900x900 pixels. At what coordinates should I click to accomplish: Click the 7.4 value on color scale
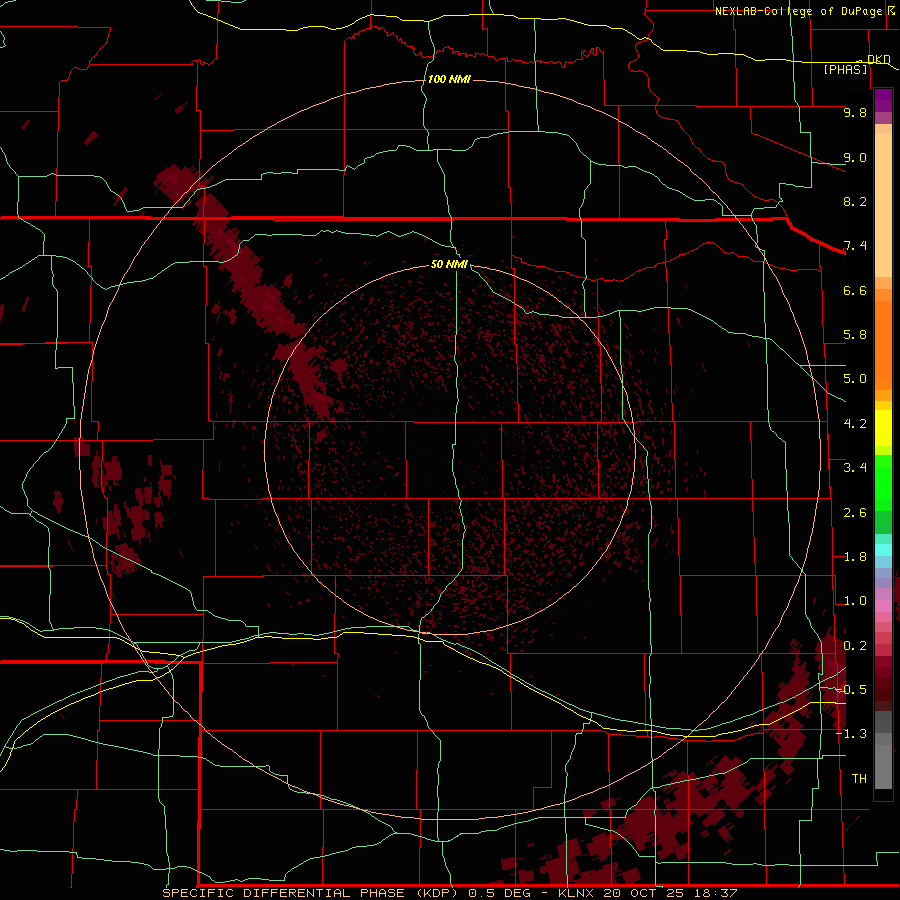855,246
